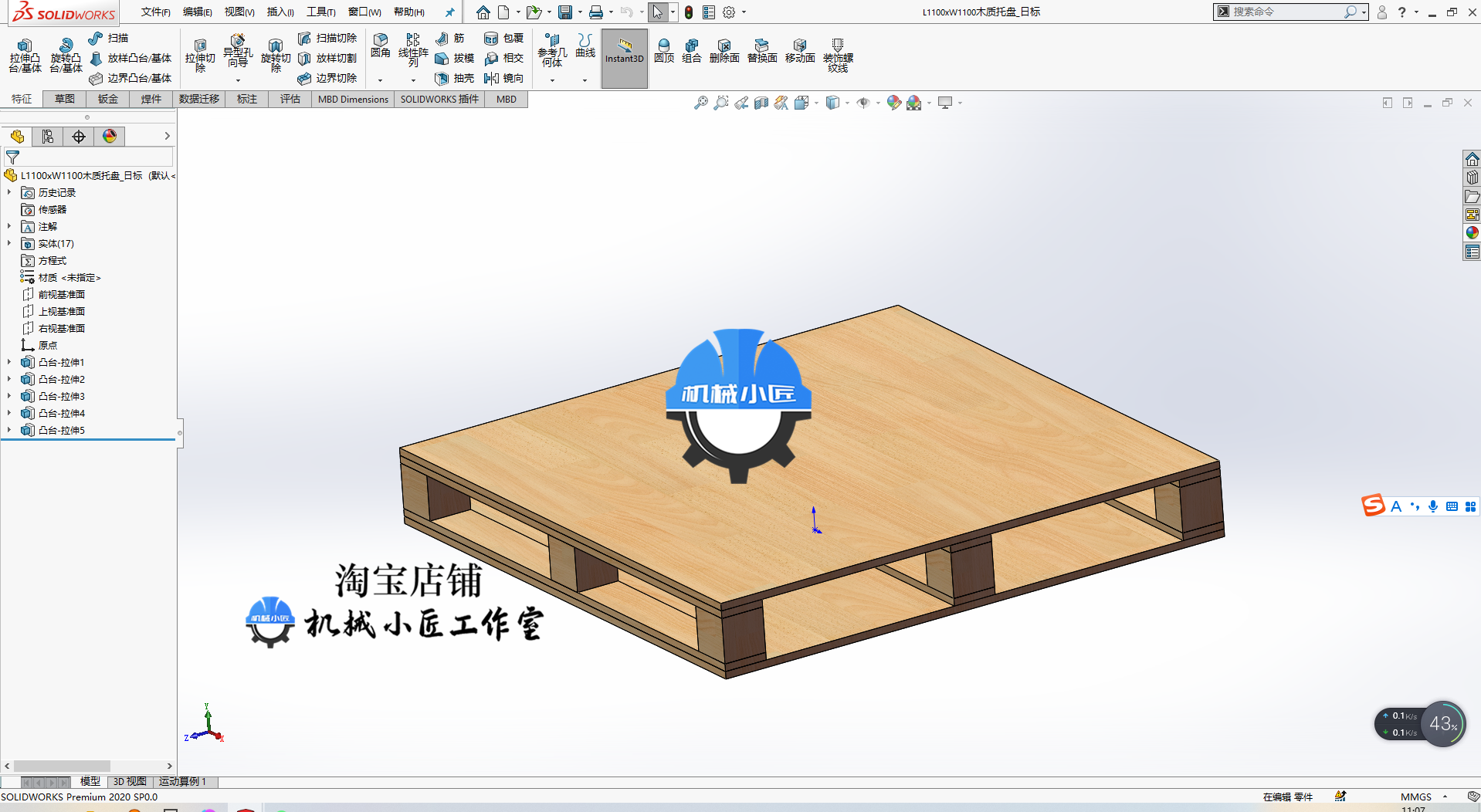Expand the 凸台-拉伸5 feature
Image resolution: width=1481 pixels, height=812 pixels.
(9, 430)
